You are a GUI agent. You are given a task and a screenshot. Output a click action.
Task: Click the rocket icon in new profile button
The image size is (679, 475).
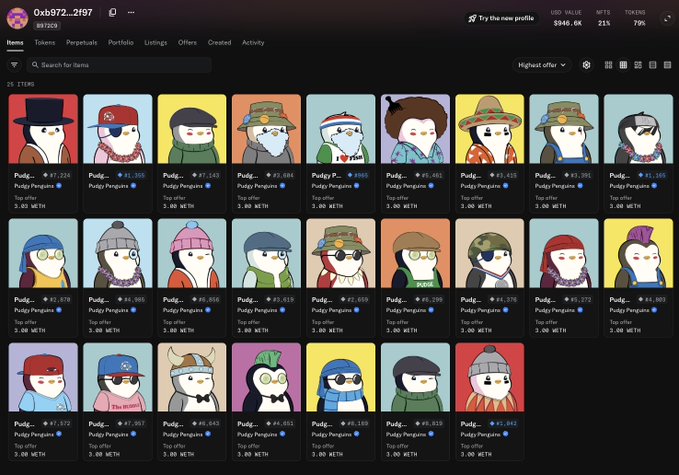click(x=472, y=18)
